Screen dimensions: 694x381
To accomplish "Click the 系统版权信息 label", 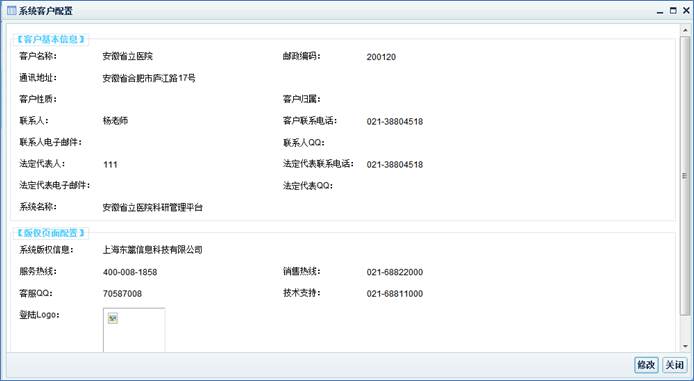I will [x=46, y=250].
